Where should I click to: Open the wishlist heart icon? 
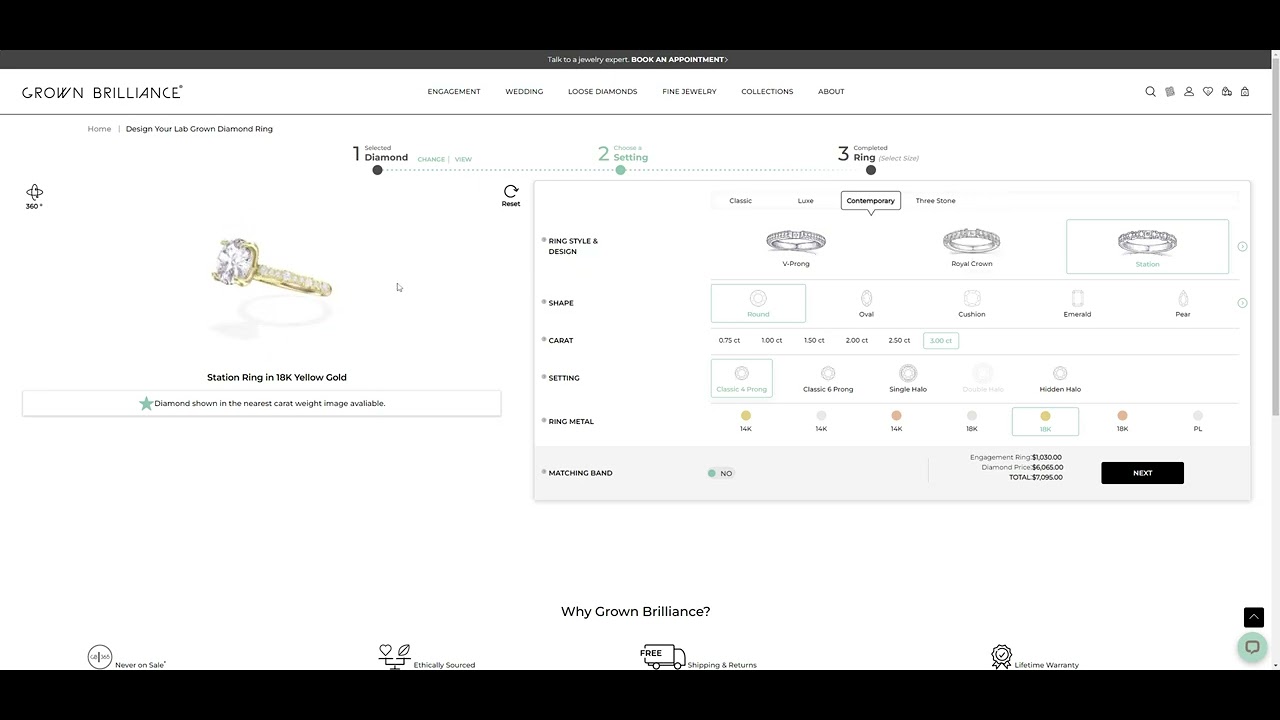(1208, 91)
